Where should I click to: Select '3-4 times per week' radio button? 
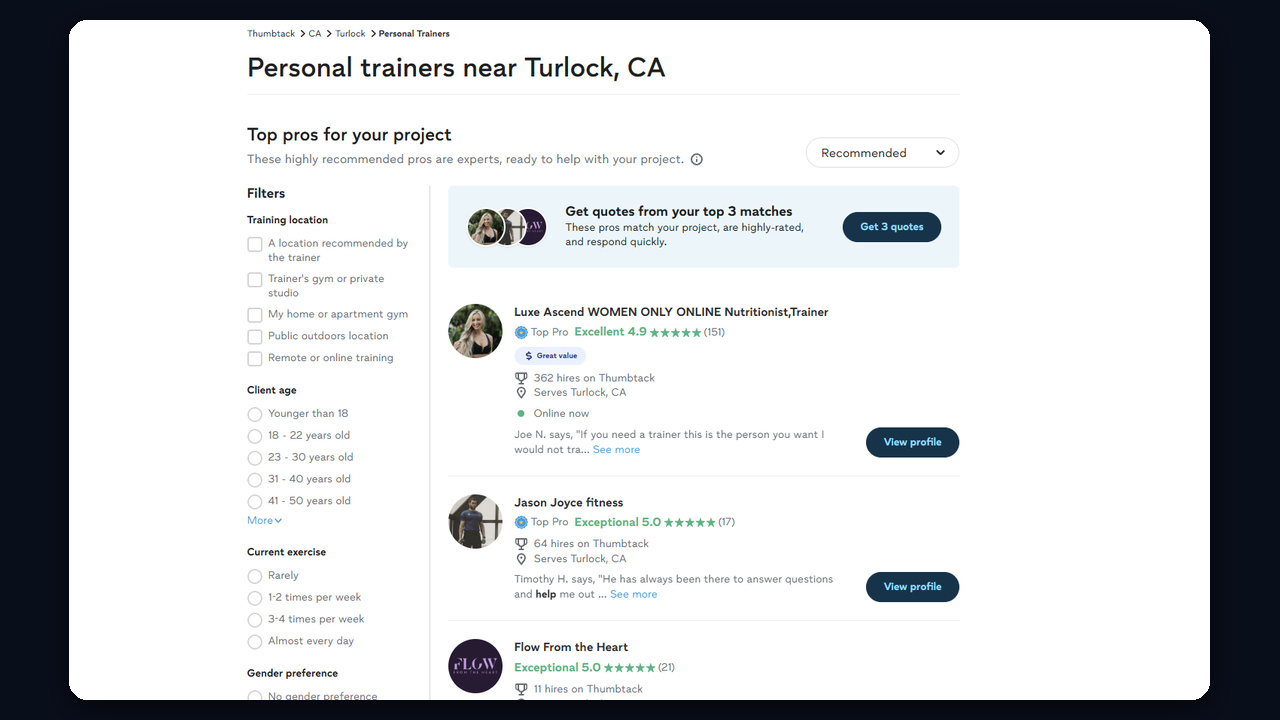pos(255,620)
